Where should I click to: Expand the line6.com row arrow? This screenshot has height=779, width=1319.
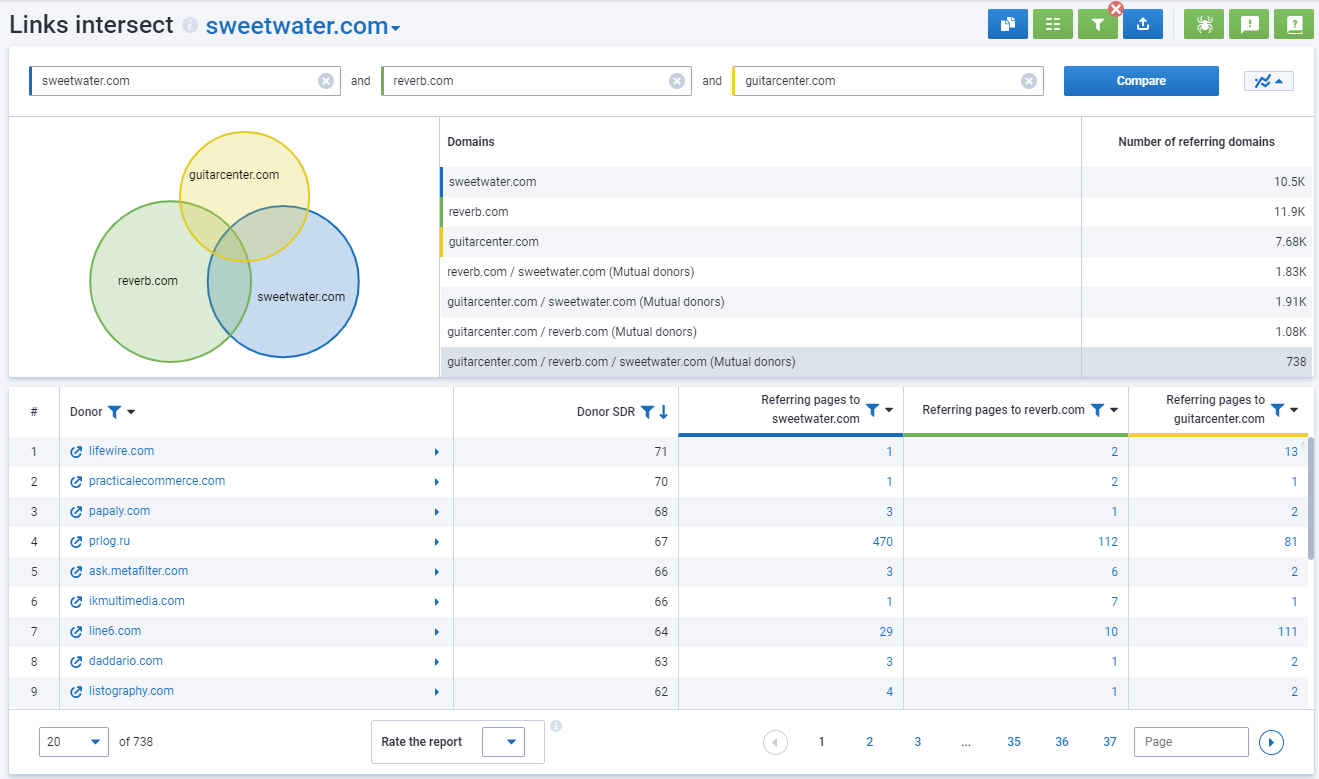[x=437, y=632]
